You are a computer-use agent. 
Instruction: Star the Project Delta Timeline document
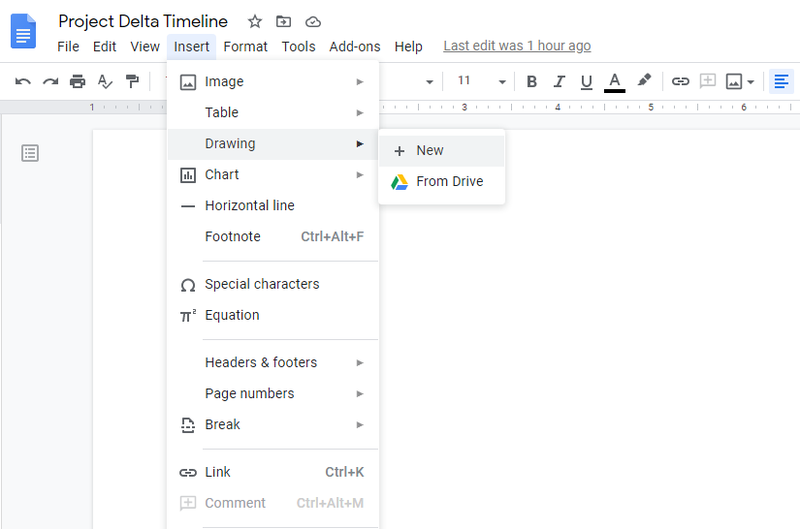pos(255,21)
